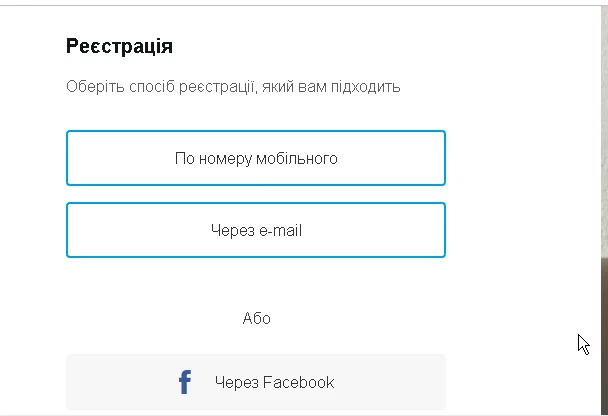Click the gray instruction line under the title
Screen dimensions: 608x416
(233, 87)
